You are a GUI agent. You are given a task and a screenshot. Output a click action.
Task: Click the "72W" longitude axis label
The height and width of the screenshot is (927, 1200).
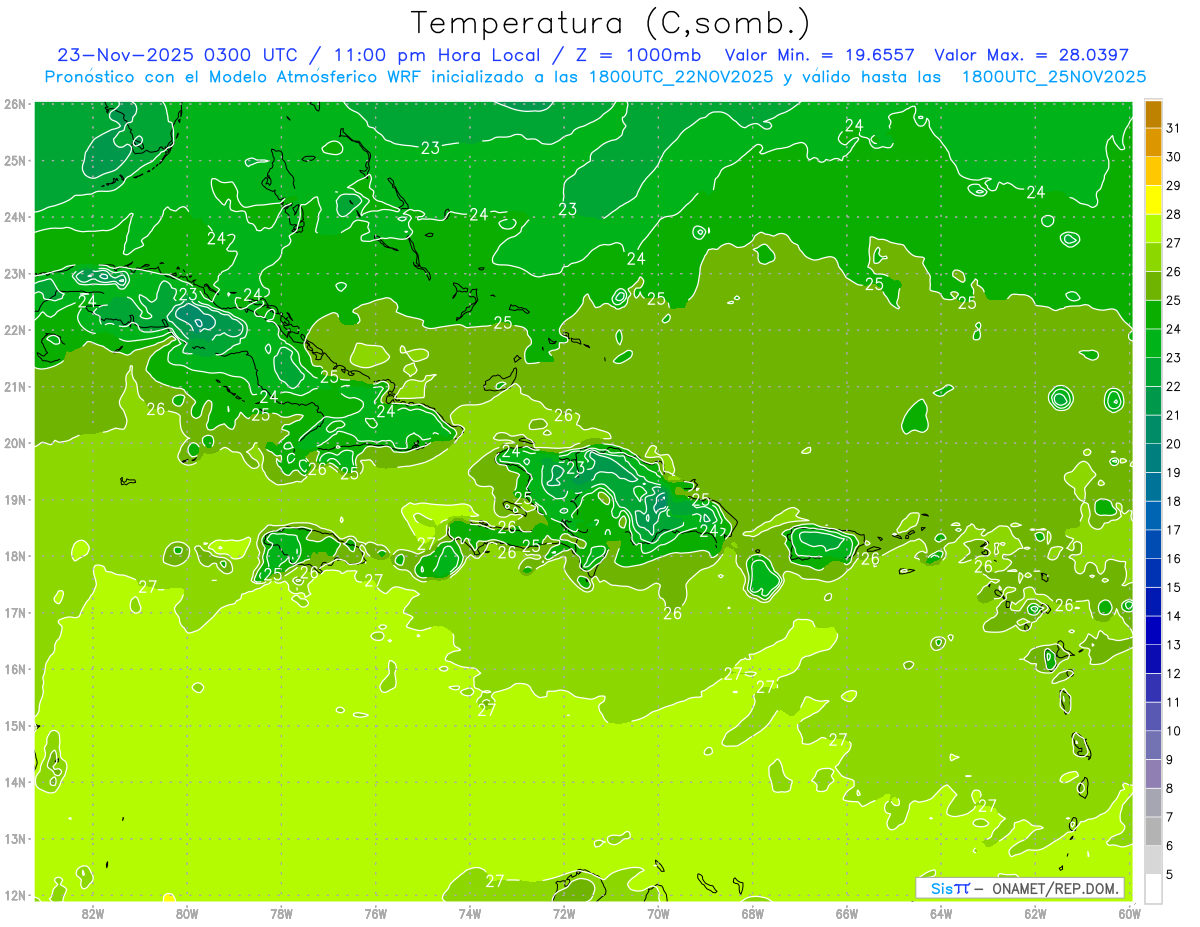pos(564,913)
